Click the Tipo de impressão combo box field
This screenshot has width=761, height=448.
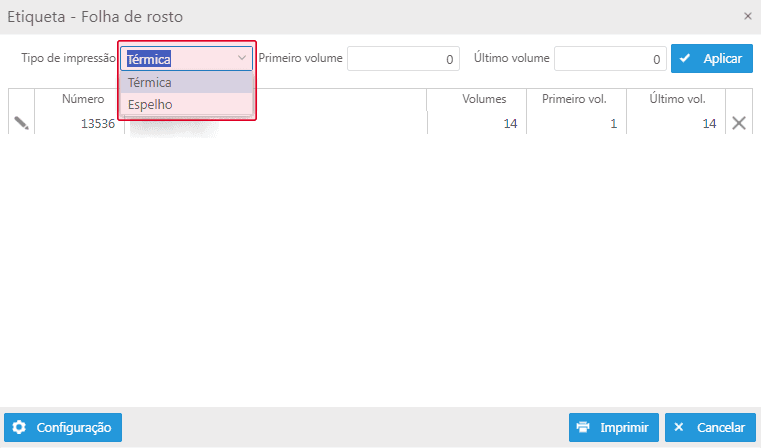tap(186, 59)
